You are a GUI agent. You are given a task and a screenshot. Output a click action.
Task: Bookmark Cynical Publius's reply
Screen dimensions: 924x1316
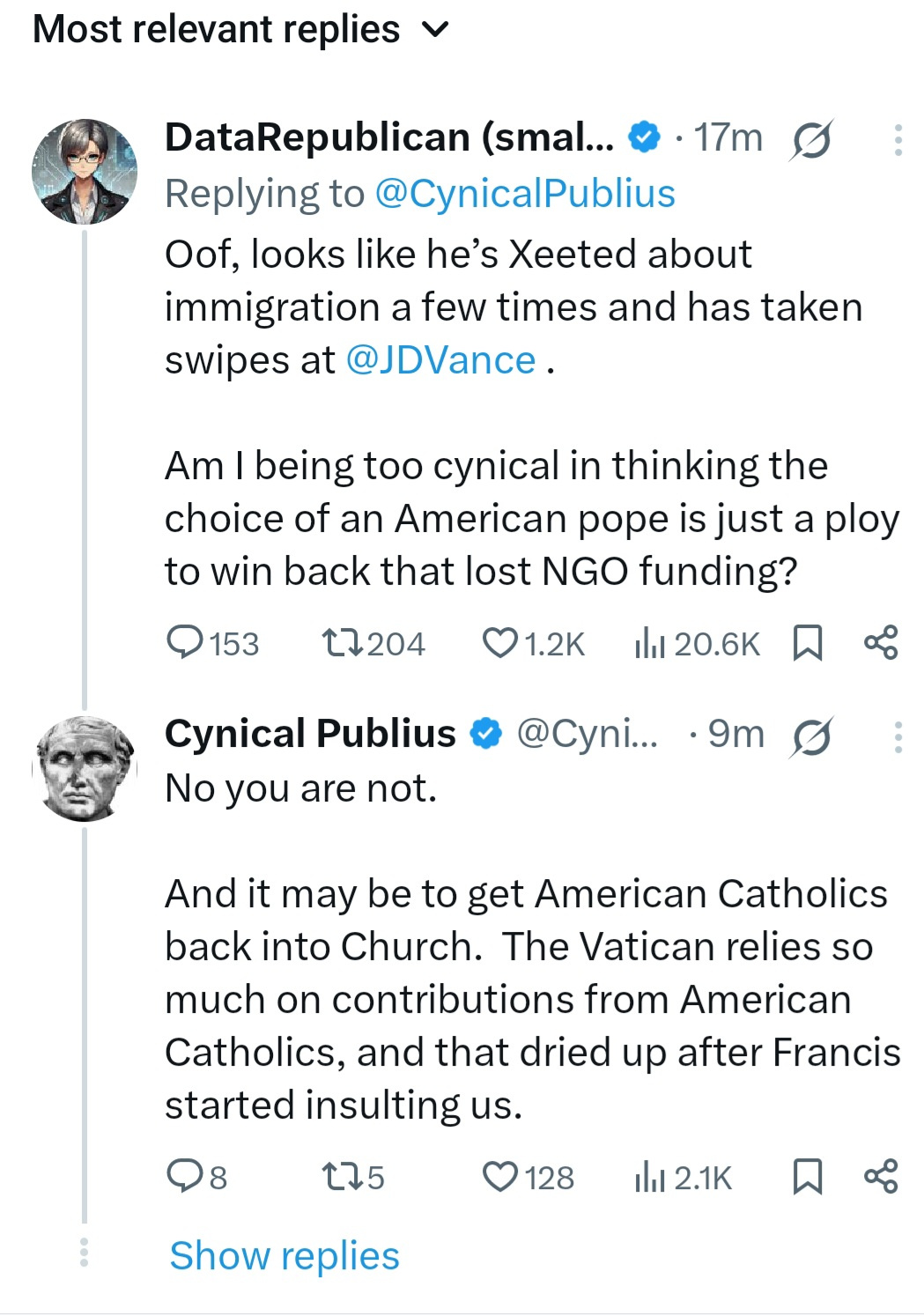coord(808,1177)
